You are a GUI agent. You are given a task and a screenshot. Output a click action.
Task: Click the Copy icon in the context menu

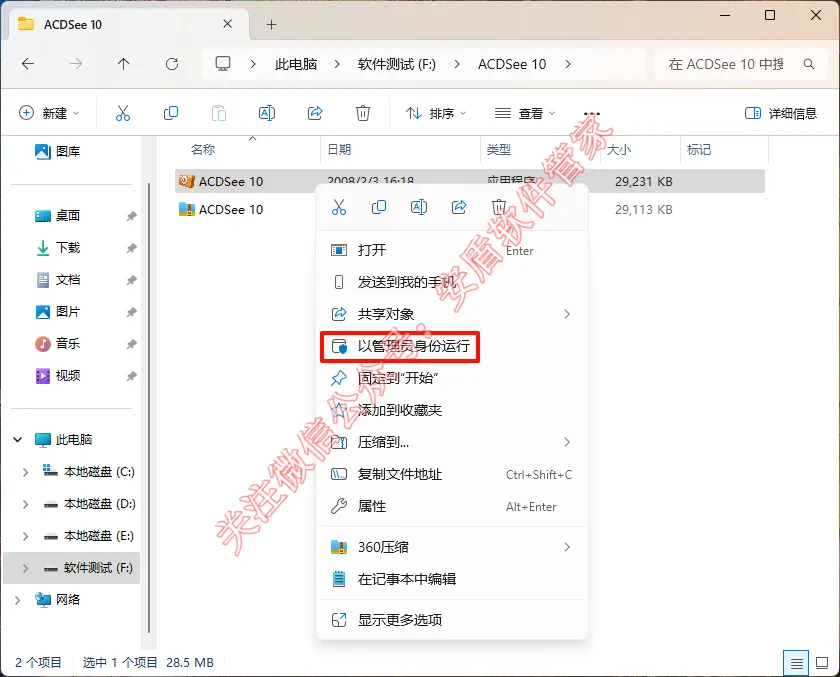point(379,207)
